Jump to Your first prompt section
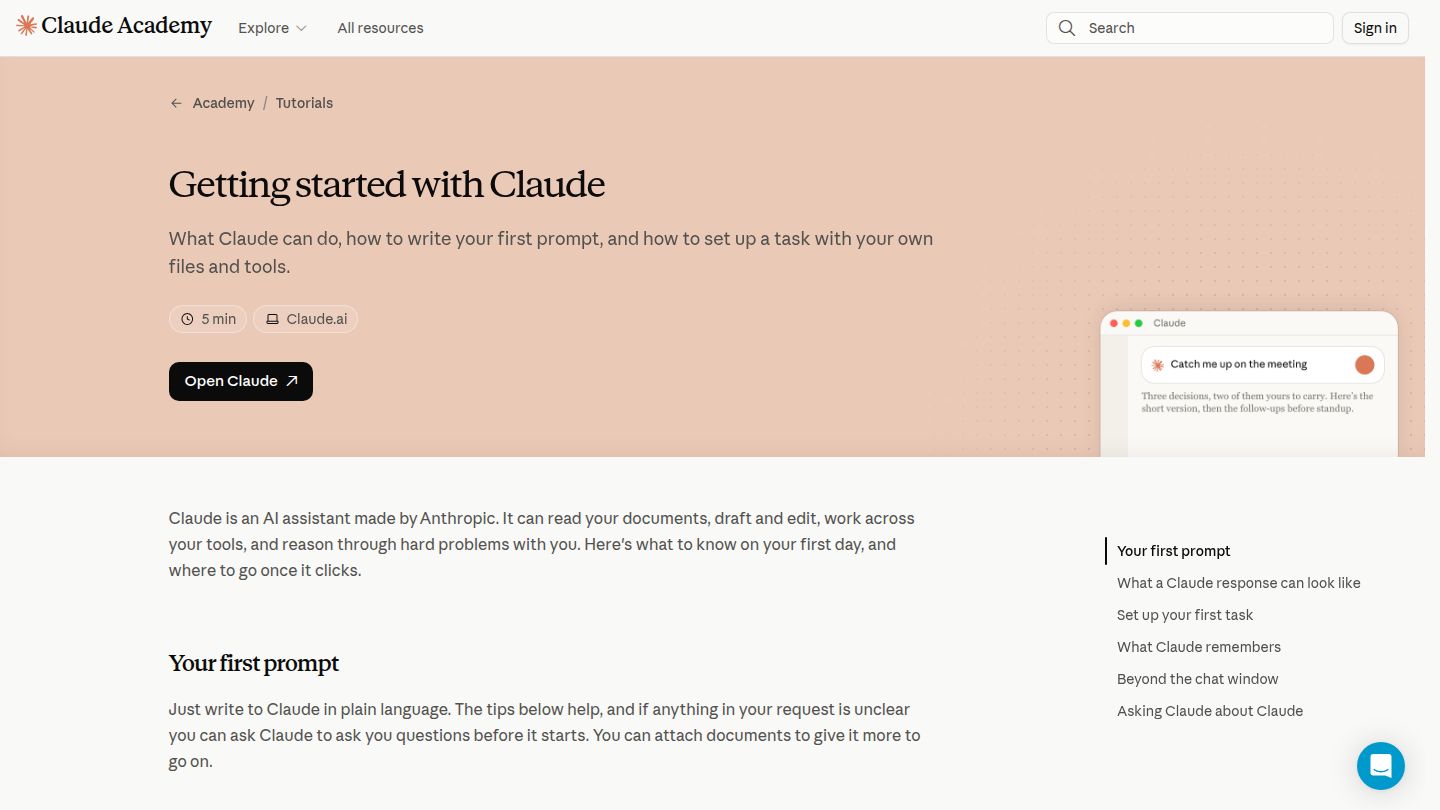Image resolution: width=1440 pixels, height=810 pixels. point(1173,551)
